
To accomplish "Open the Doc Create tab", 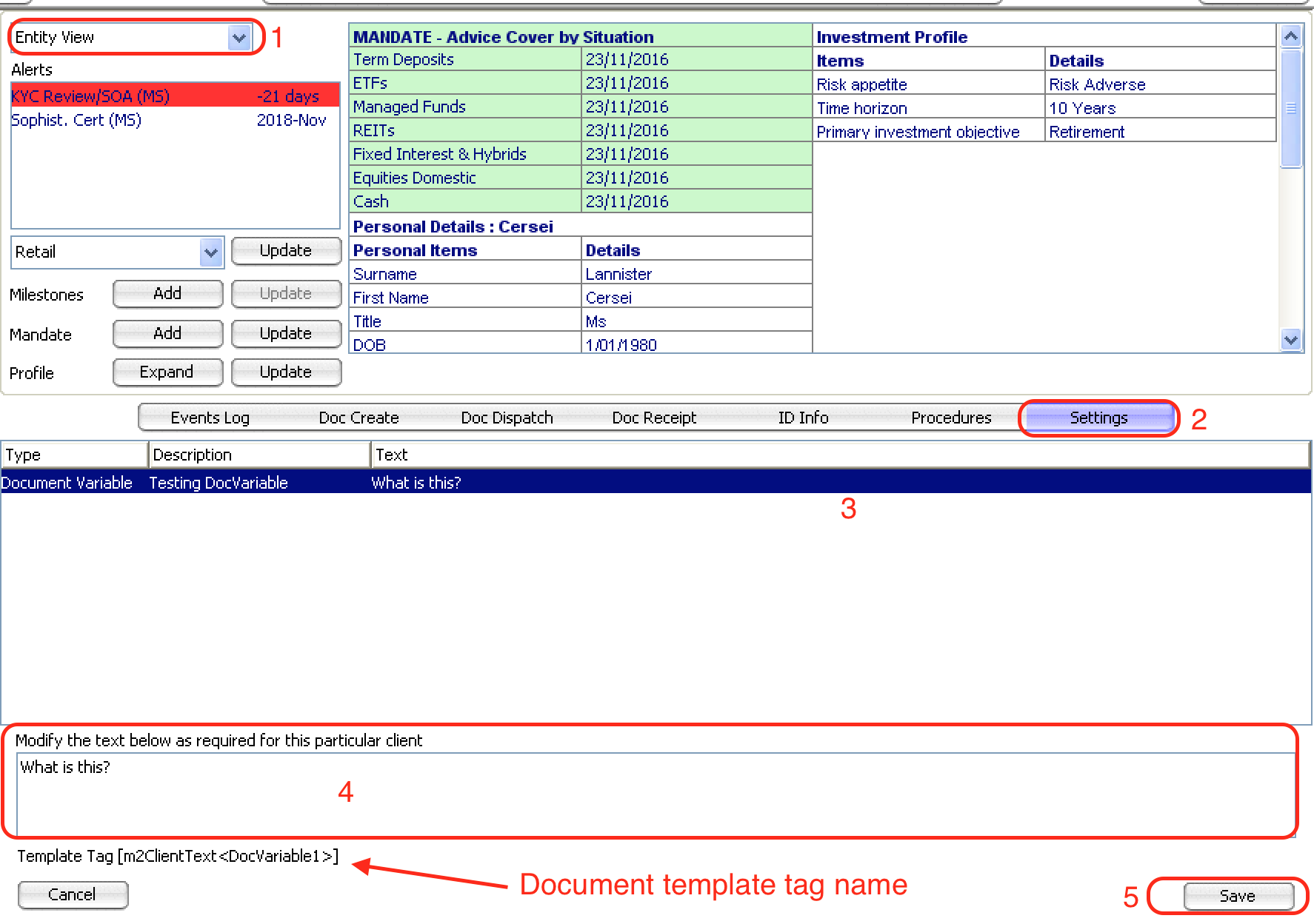I will point(358,418).
